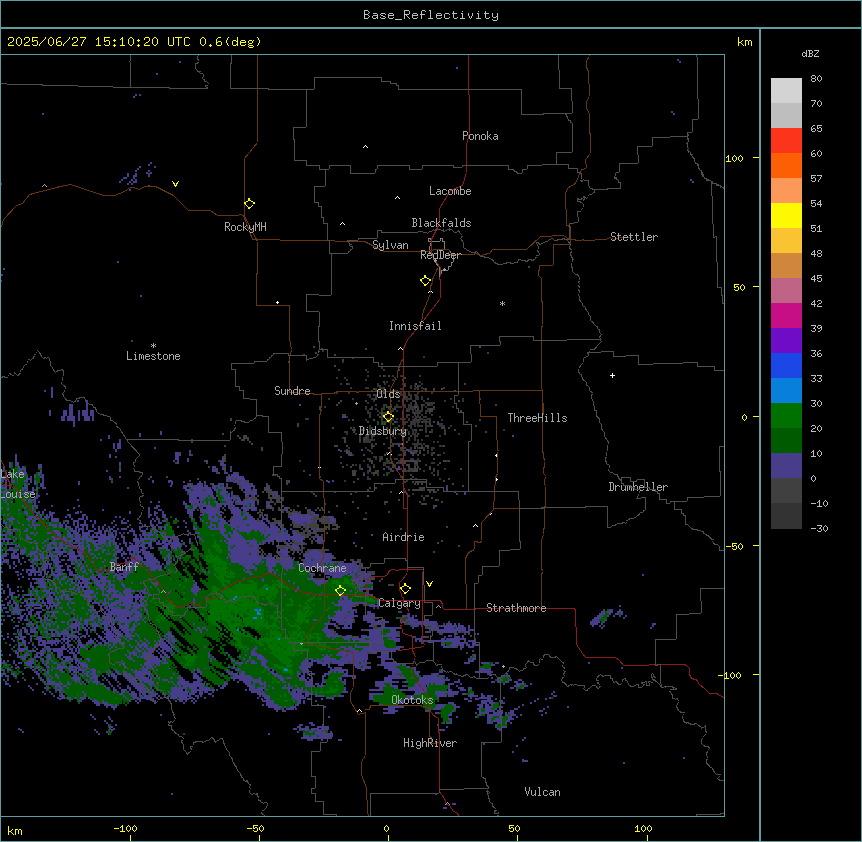Click the Okotoks label
This screenshot has height=842, width=862.
pos(412,700)
